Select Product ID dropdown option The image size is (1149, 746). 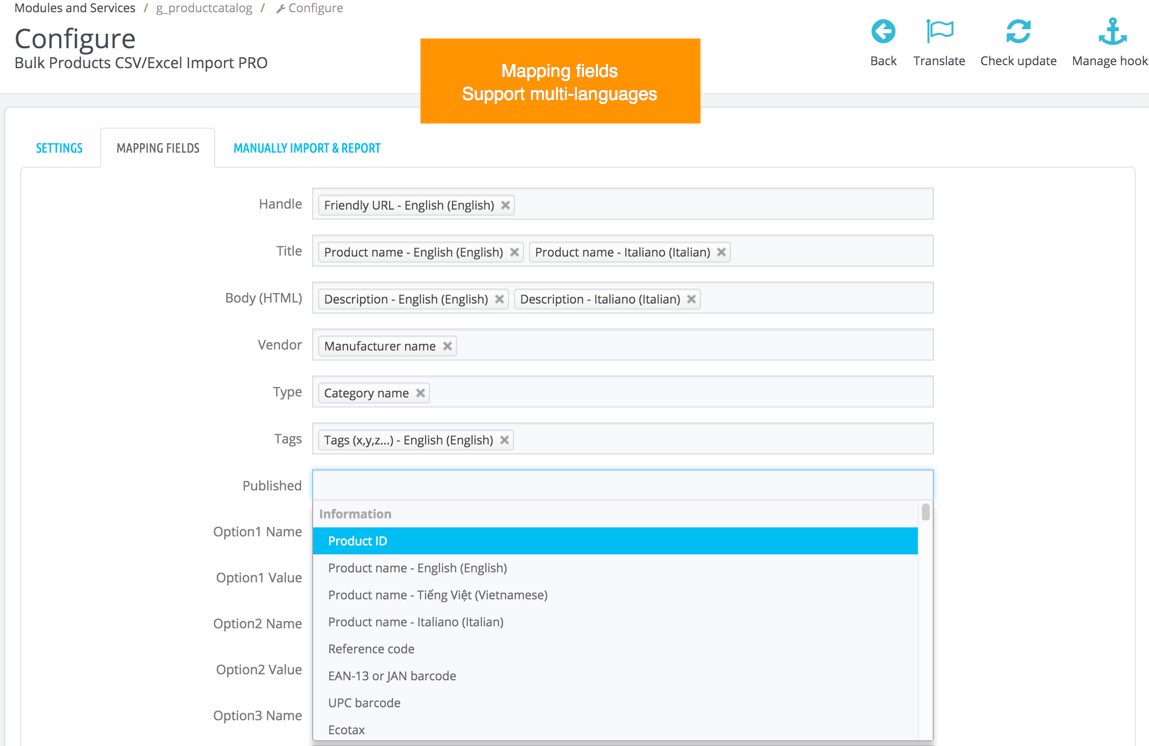pos(615,541)
